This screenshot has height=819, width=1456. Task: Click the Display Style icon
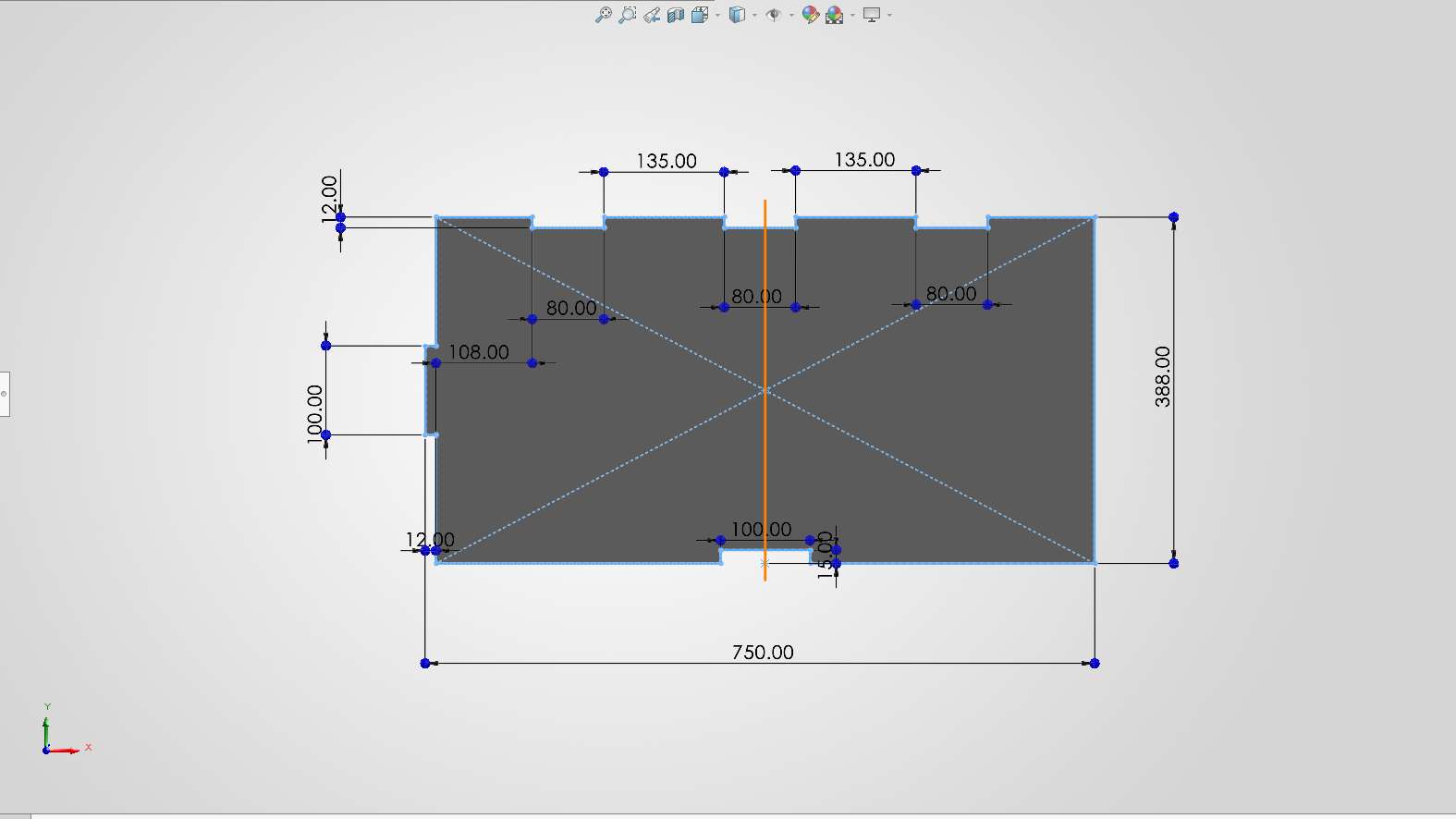click(x=737, y=15)
